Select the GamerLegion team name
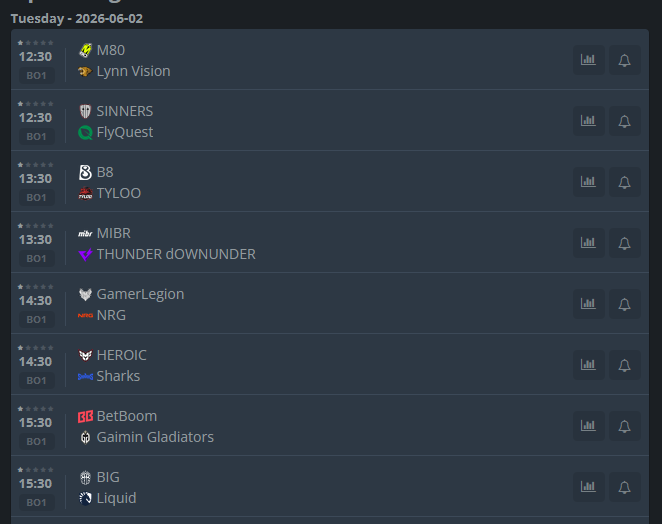 click(140, 294)
